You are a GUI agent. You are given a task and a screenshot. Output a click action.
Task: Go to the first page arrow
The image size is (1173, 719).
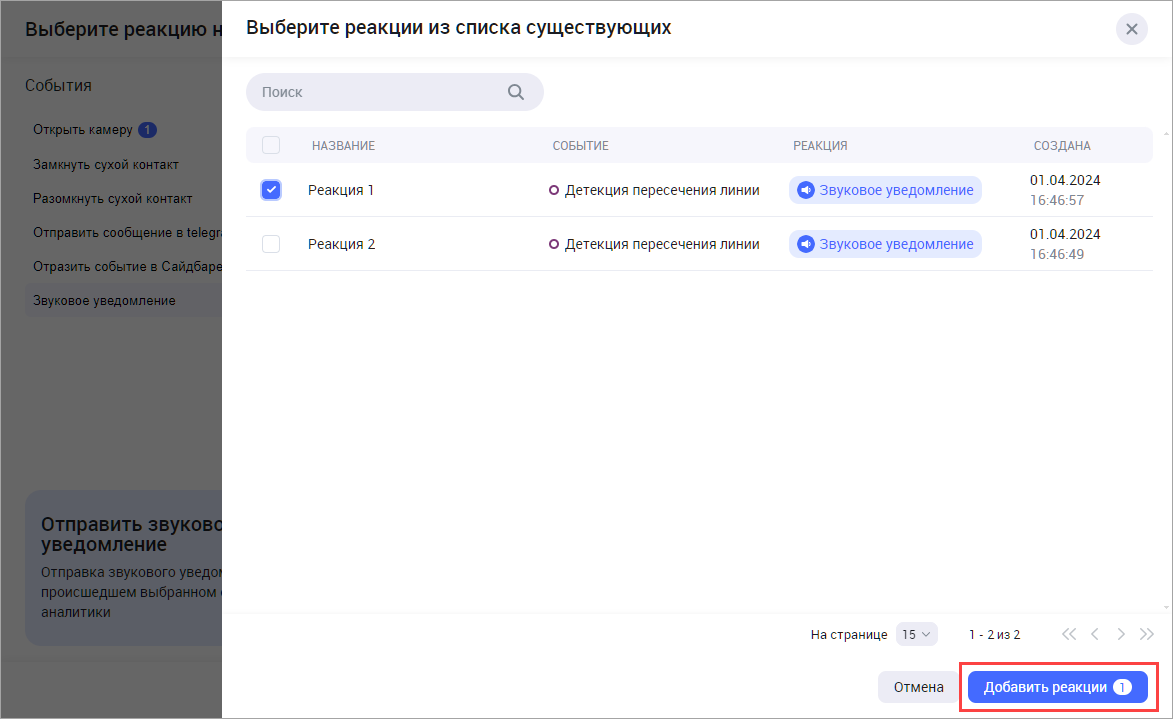pos(1069,634)
